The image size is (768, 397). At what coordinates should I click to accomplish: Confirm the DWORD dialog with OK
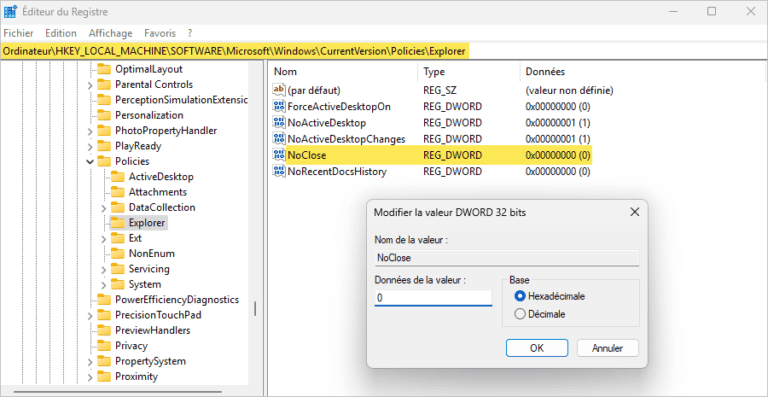pyautogui.click(x=537, y=348)
